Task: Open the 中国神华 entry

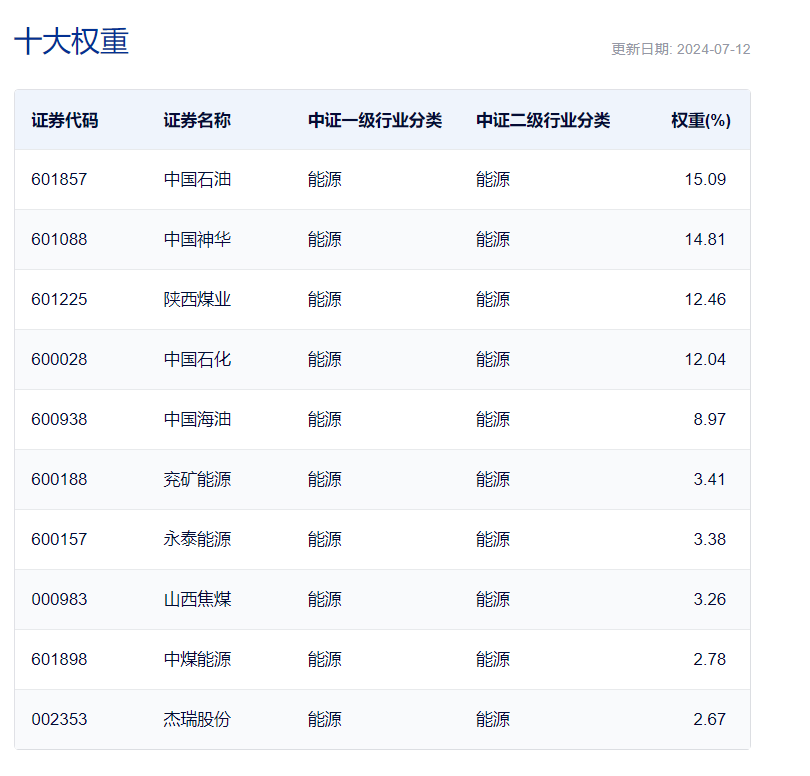Action: click(x=197, y=239)
